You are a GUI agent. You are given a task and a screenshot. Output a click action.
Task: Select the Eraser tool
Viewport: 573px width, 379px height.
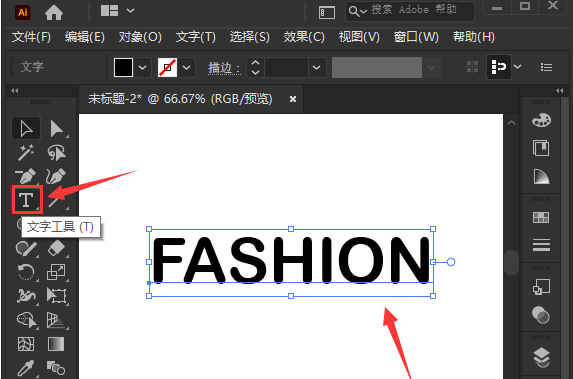(x=56, y=249)
